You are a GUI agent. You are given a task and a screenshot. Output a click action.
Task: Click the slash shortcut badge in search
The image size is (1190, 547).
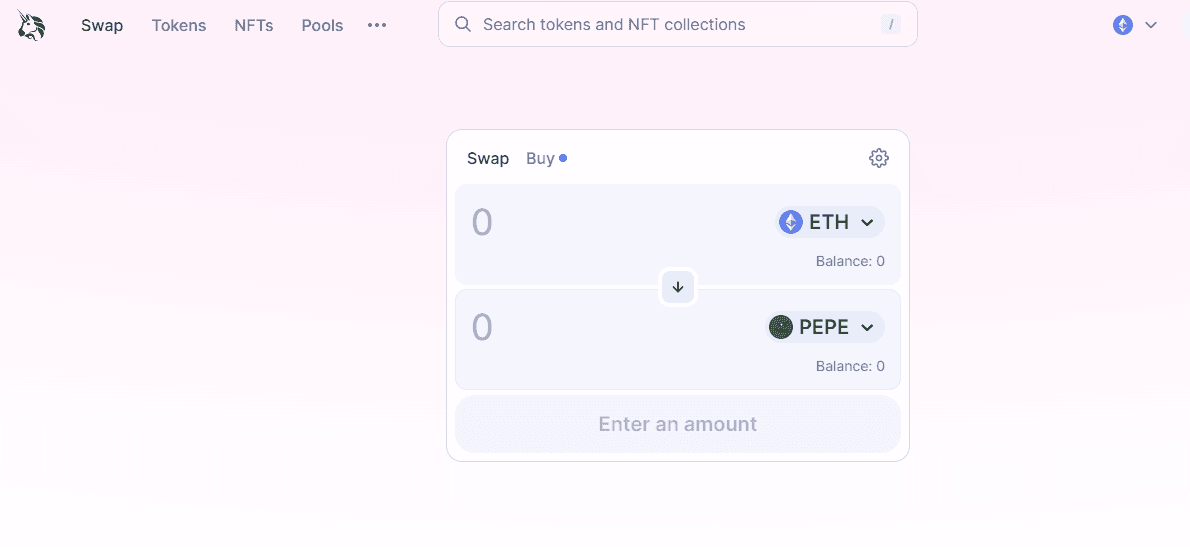pyautogui.click(x=890, y=24)
